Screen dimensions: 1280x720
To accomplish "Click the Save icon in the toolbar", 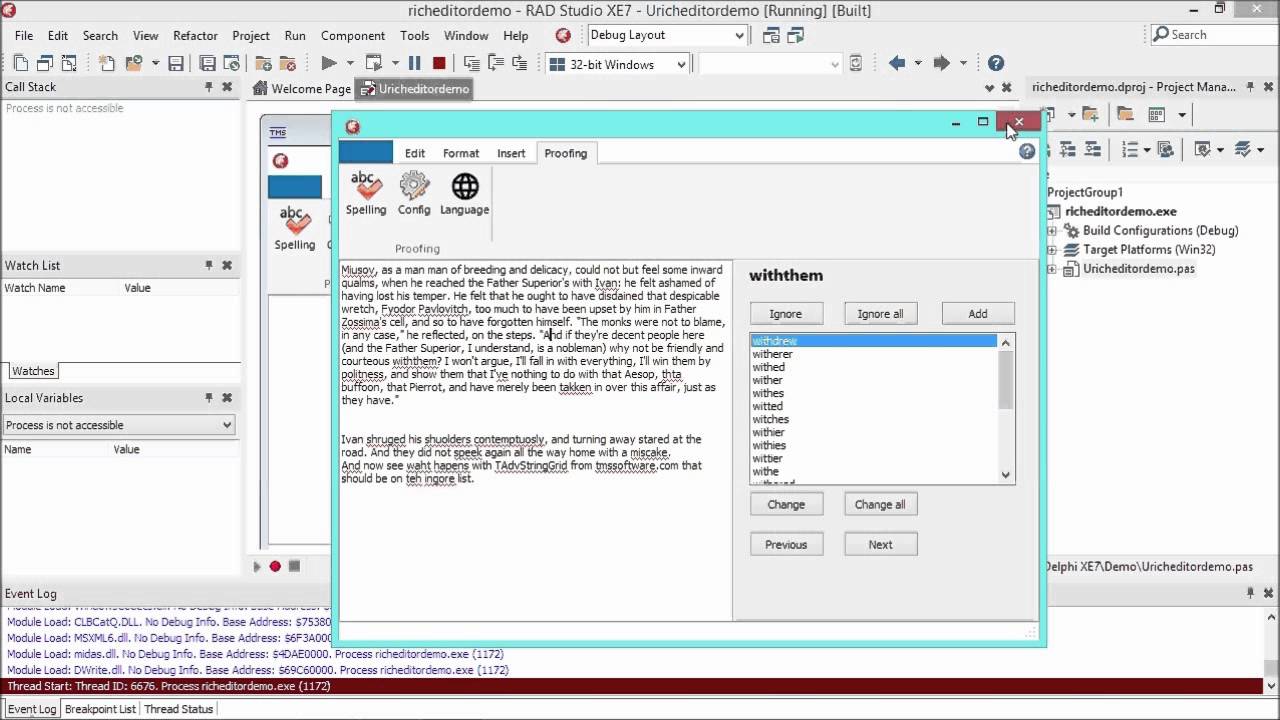I will pos(176,63).
